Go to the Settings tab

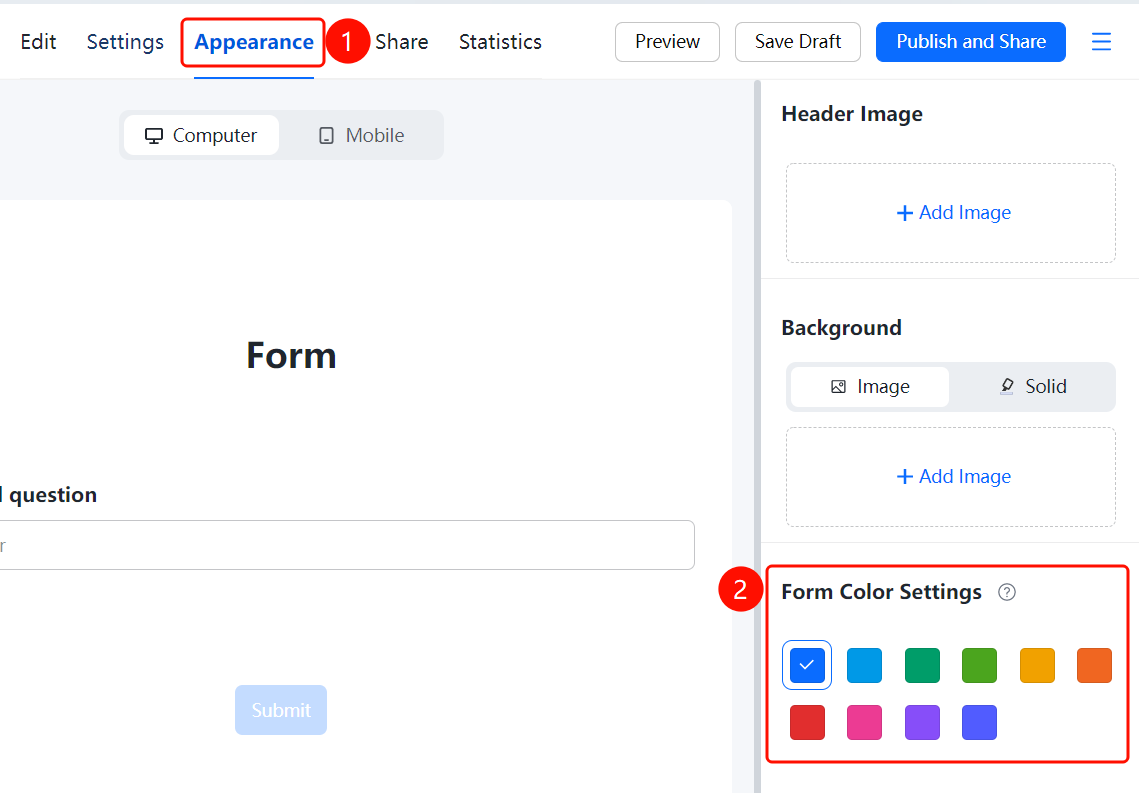coord(125,42)
